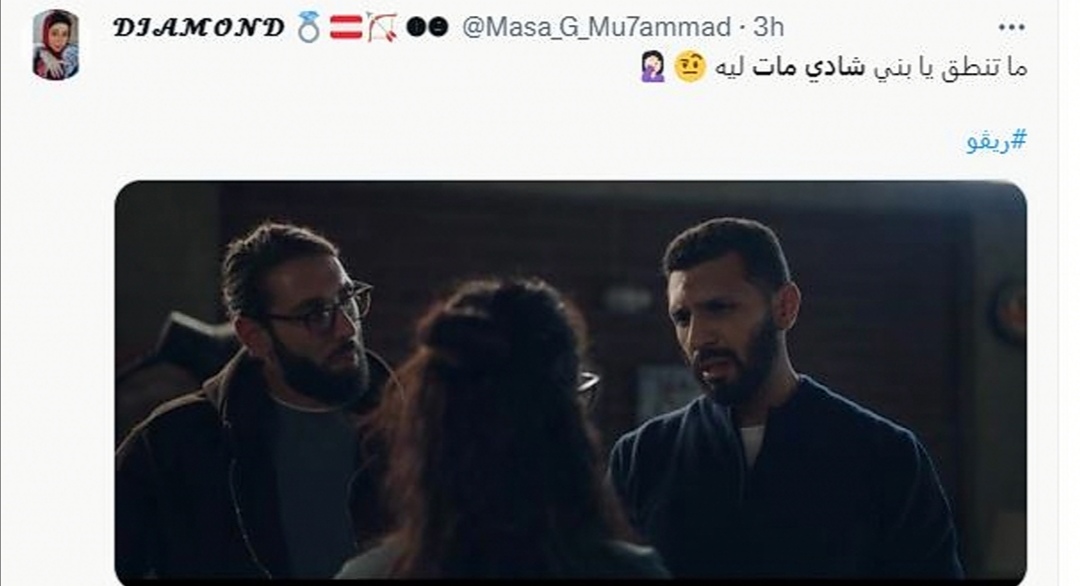This screenshot has height=586, width=1080.
Task: Click the two black circle emojis
Action: pos(427,28)
